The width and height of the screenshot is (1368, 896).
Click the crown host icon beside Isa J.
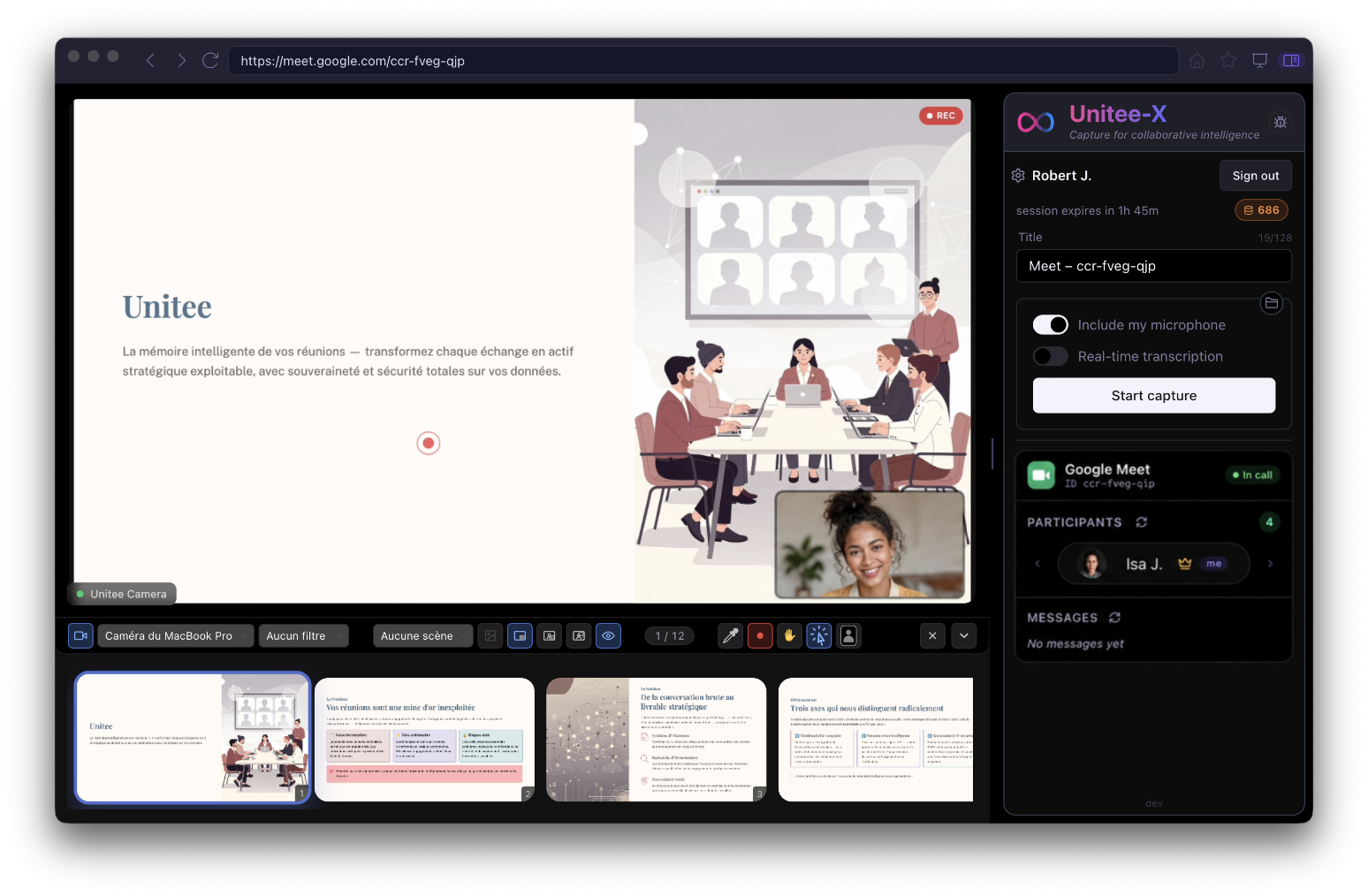coord(1185,564)
